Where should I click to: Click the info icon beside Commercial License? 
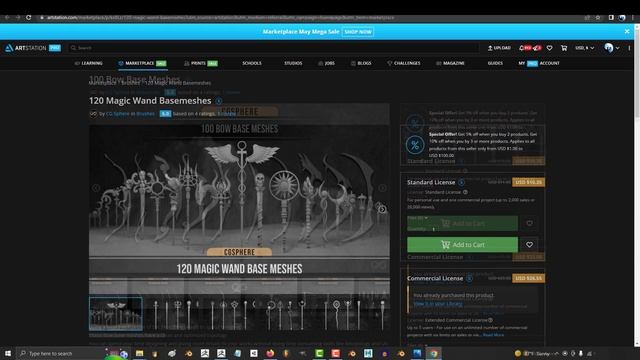(x=469, y=278)
